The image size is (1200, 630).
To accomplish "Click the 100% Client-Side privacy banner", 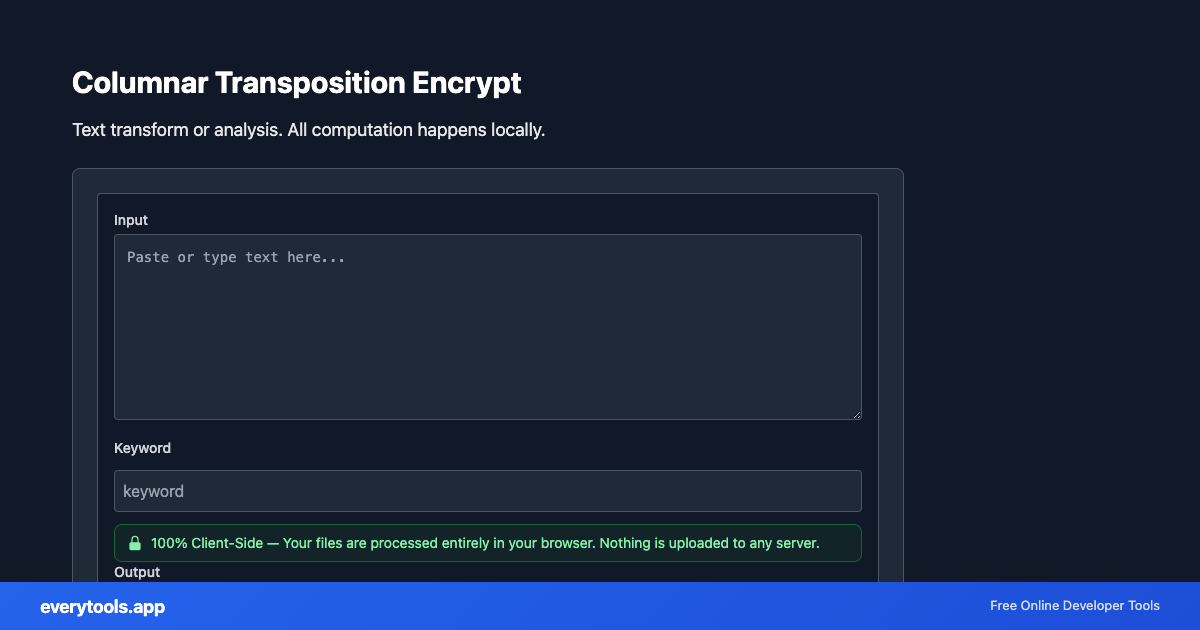I will (487, 543).
